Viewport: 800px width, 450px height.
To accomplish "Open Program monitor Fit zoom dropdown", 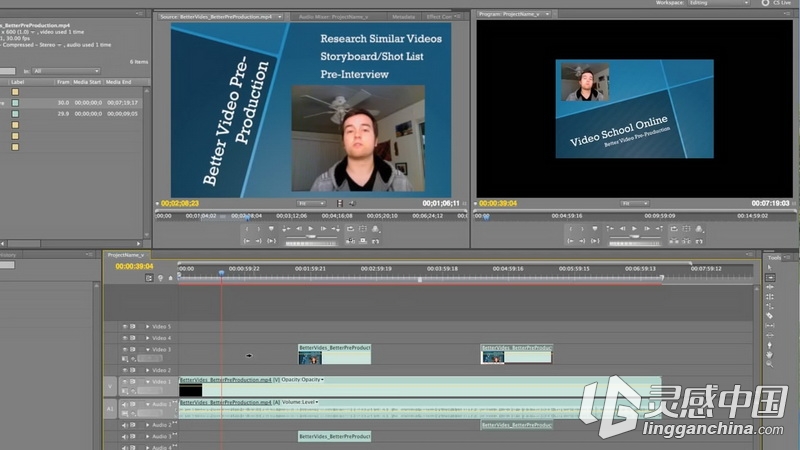I will point(634,203).
